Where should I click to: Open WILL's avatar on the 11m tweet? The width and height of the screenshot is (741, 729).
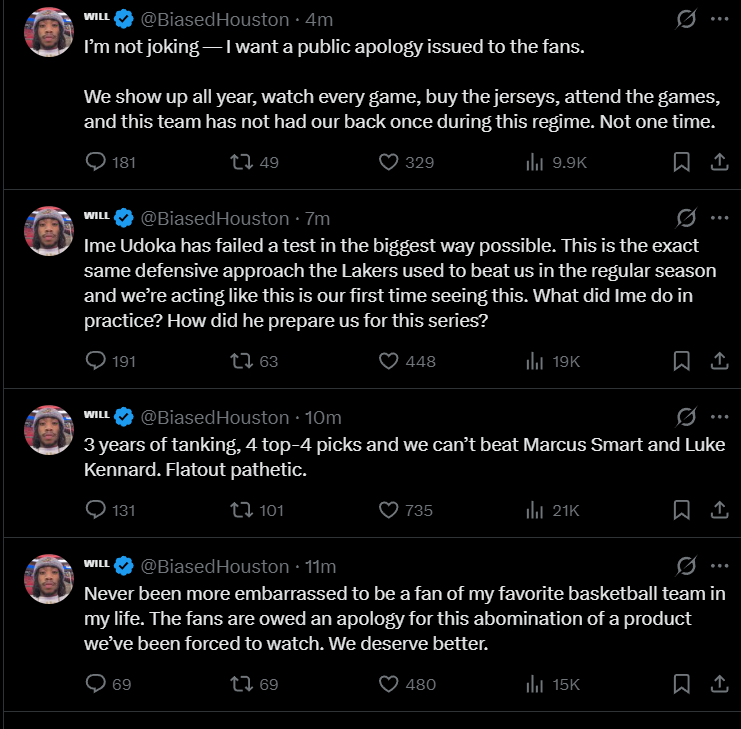(49, 579)
